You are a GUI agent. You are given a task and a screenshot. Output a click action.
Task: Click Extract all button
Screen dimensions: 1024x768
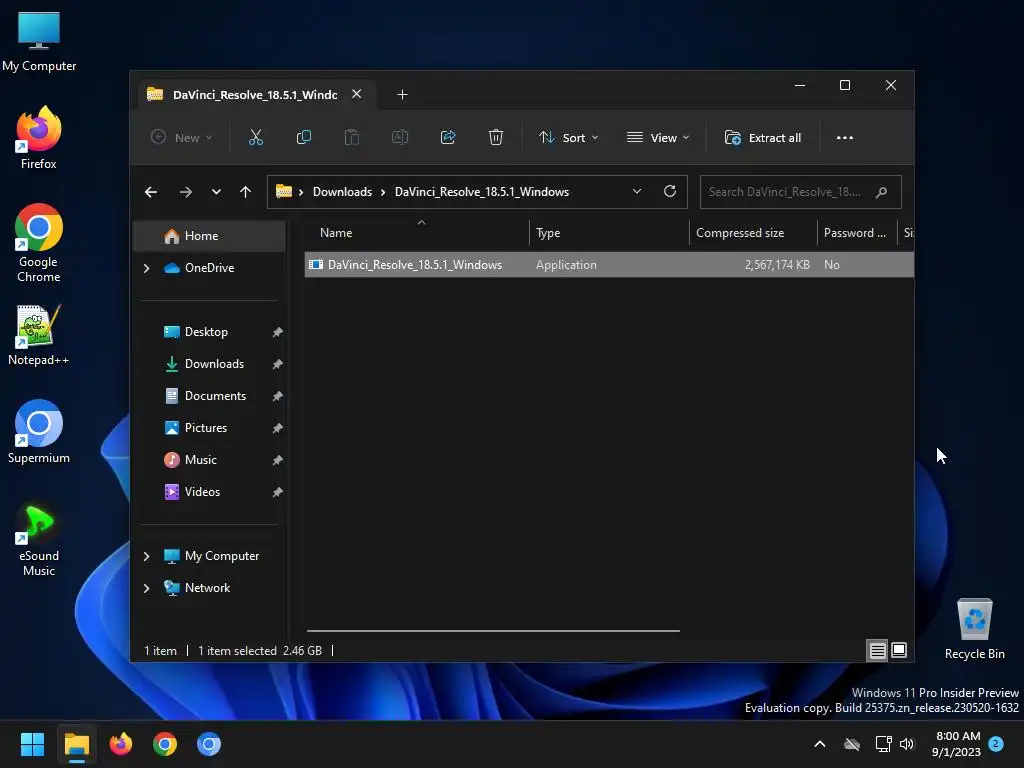(763, 138)
